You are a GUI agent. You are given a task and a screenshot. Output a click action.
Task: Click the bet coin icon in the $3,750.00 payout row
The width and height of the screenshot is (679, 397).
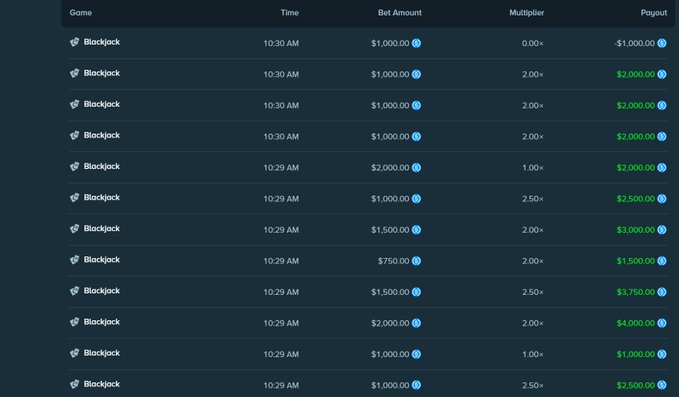(416, 292)
